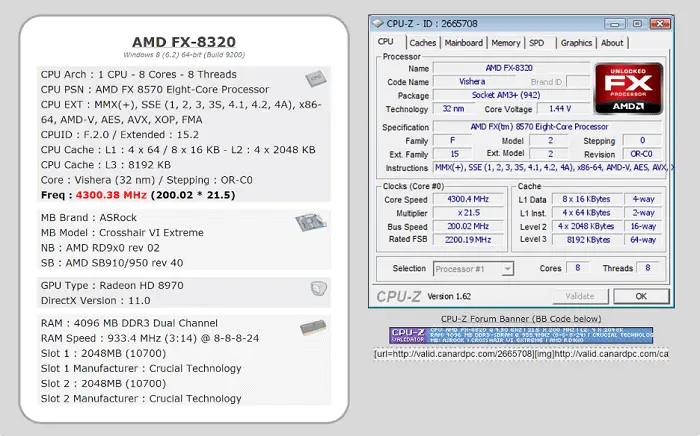
Task: Switch to the Memory tab
Action: point(506,43)
